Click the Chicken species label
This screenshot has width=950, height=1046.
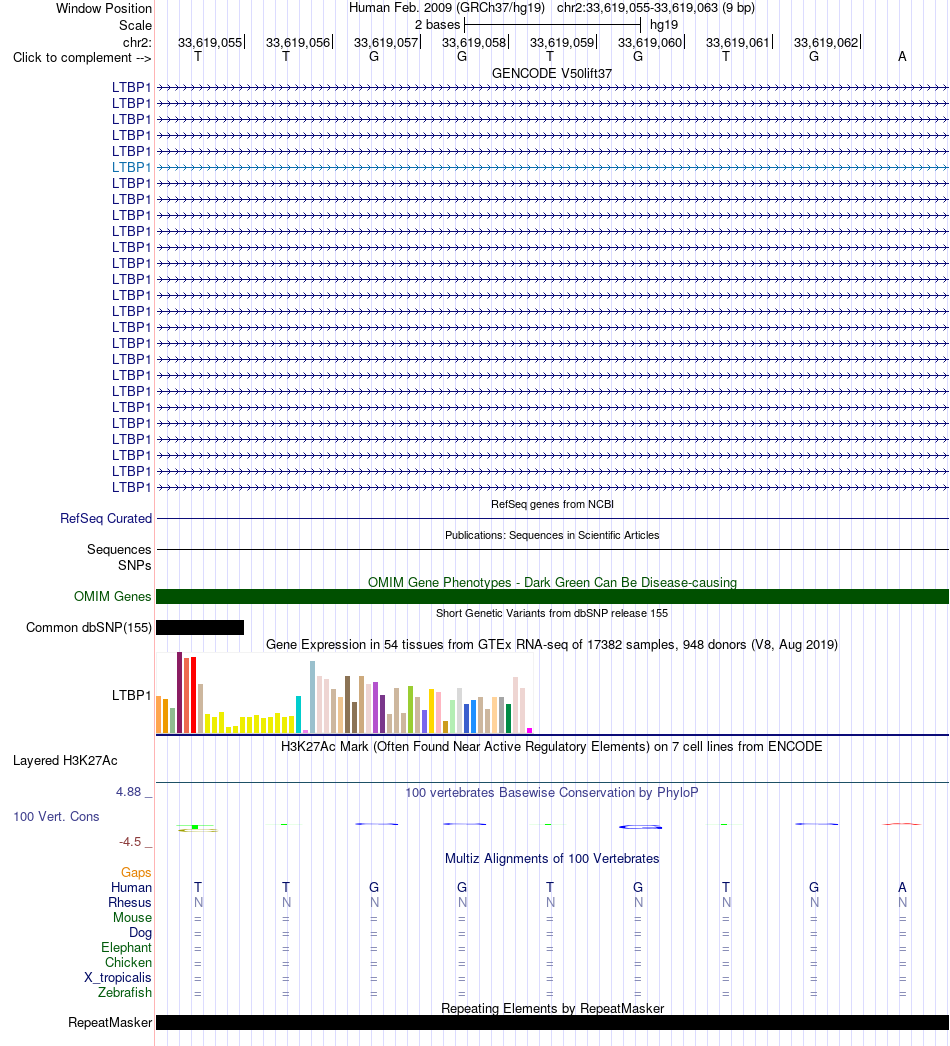pyautogui.click(x=128, y=963)
